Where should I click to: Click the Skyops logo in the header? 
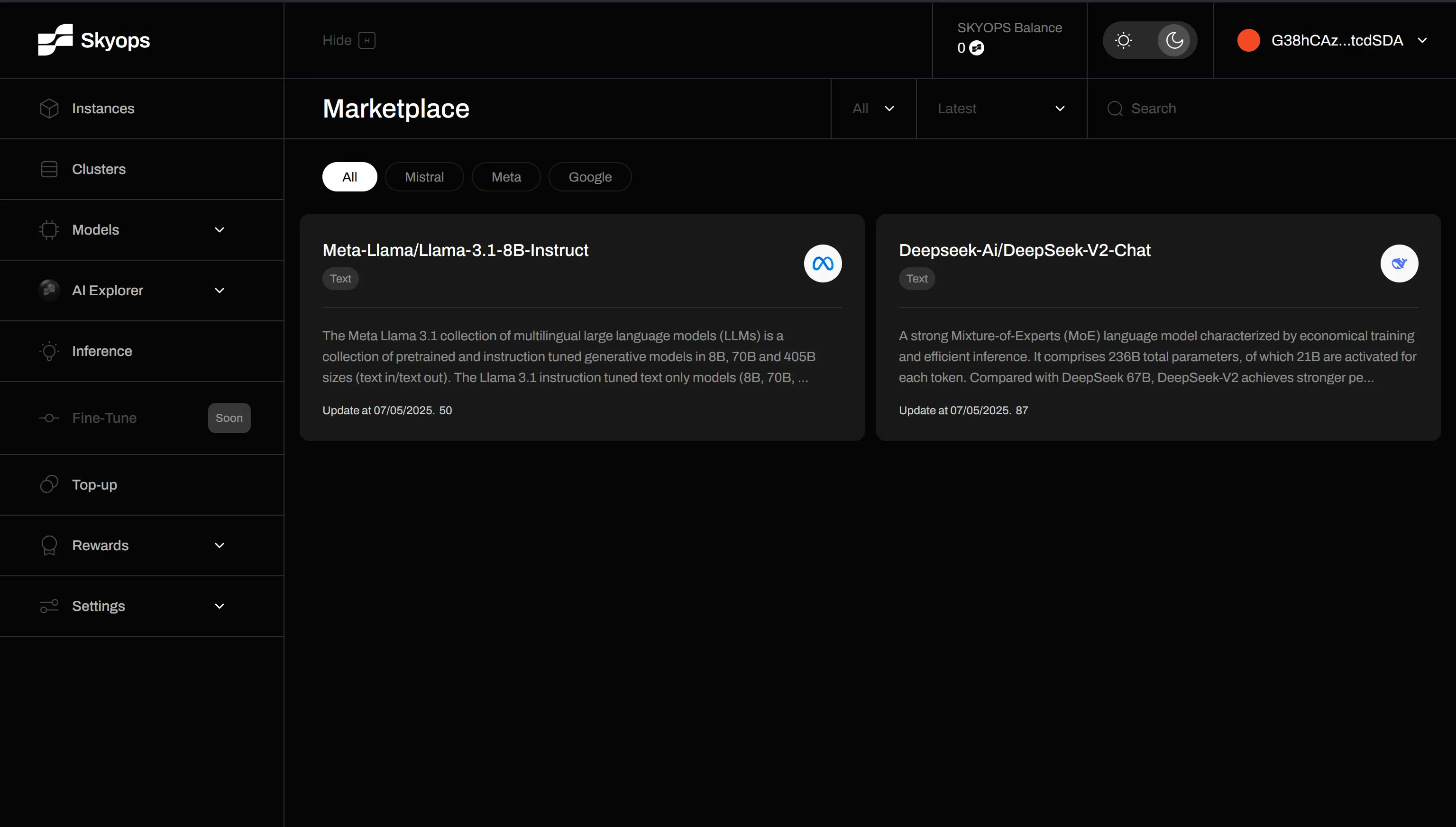[92, 39]
